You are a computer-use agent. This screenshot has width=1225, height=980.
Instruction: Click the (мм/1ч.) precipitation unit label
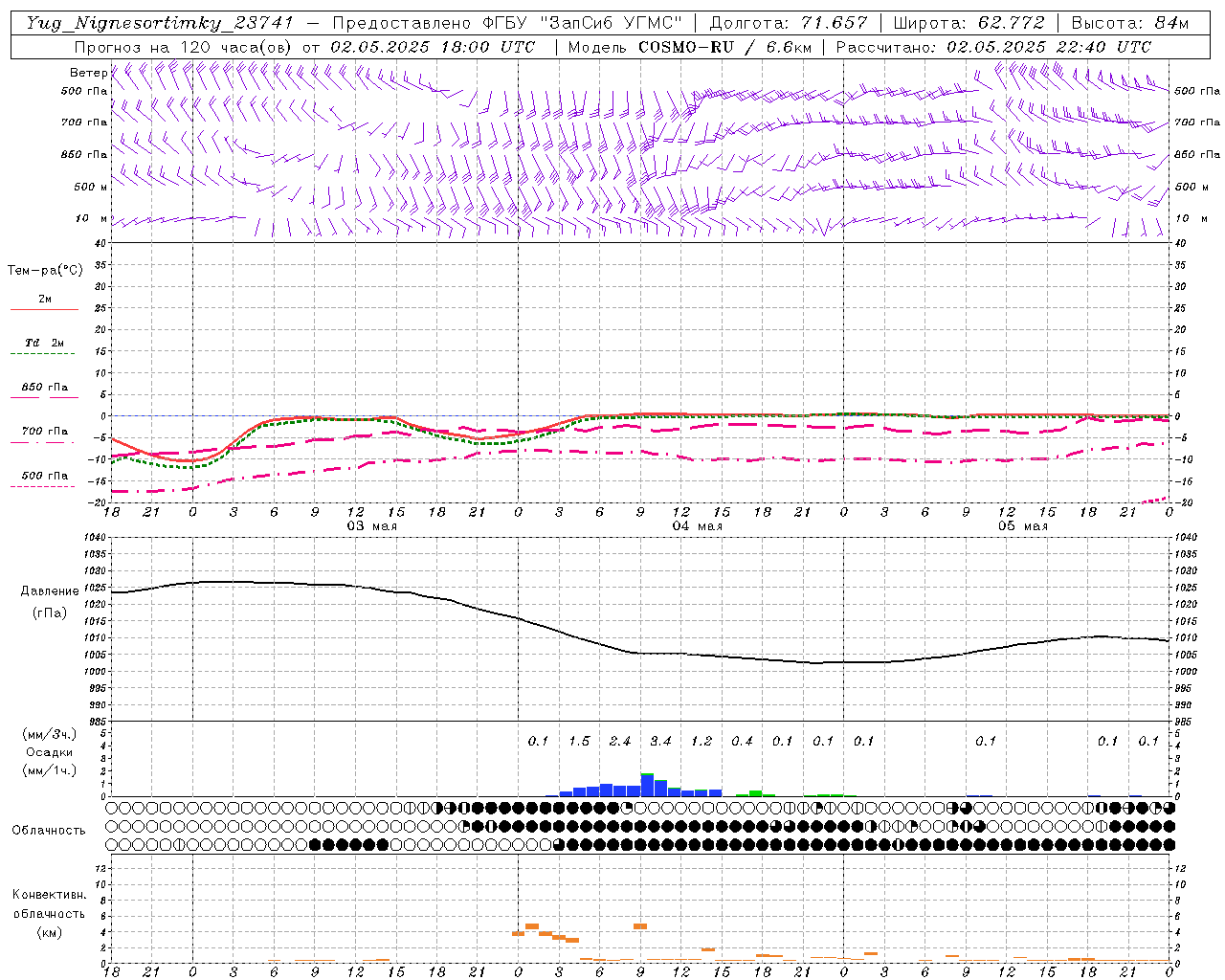(49, 770)
